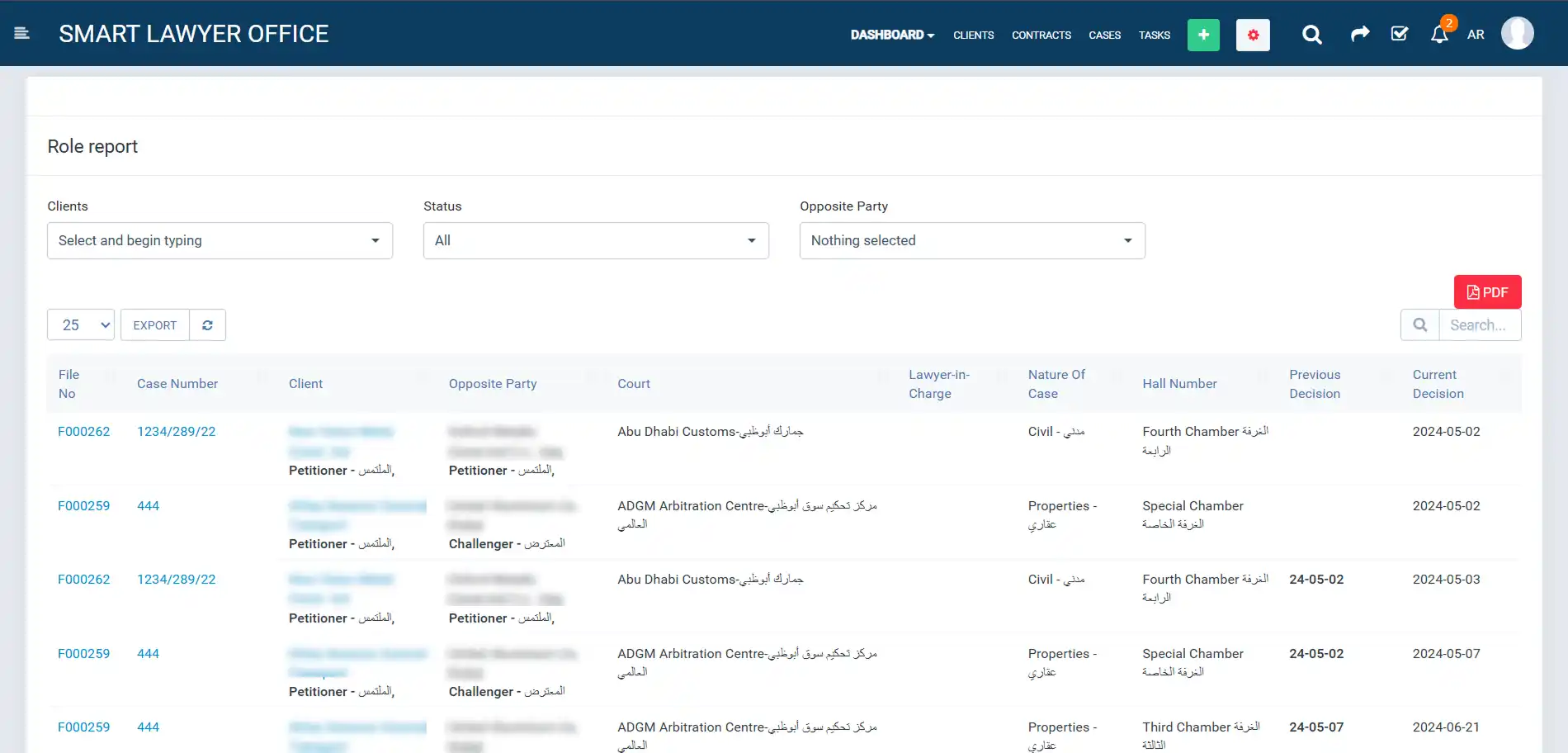Click the green quick-add plus icon
This screenshot has height=753, width=1568.
click(1203, 35)
